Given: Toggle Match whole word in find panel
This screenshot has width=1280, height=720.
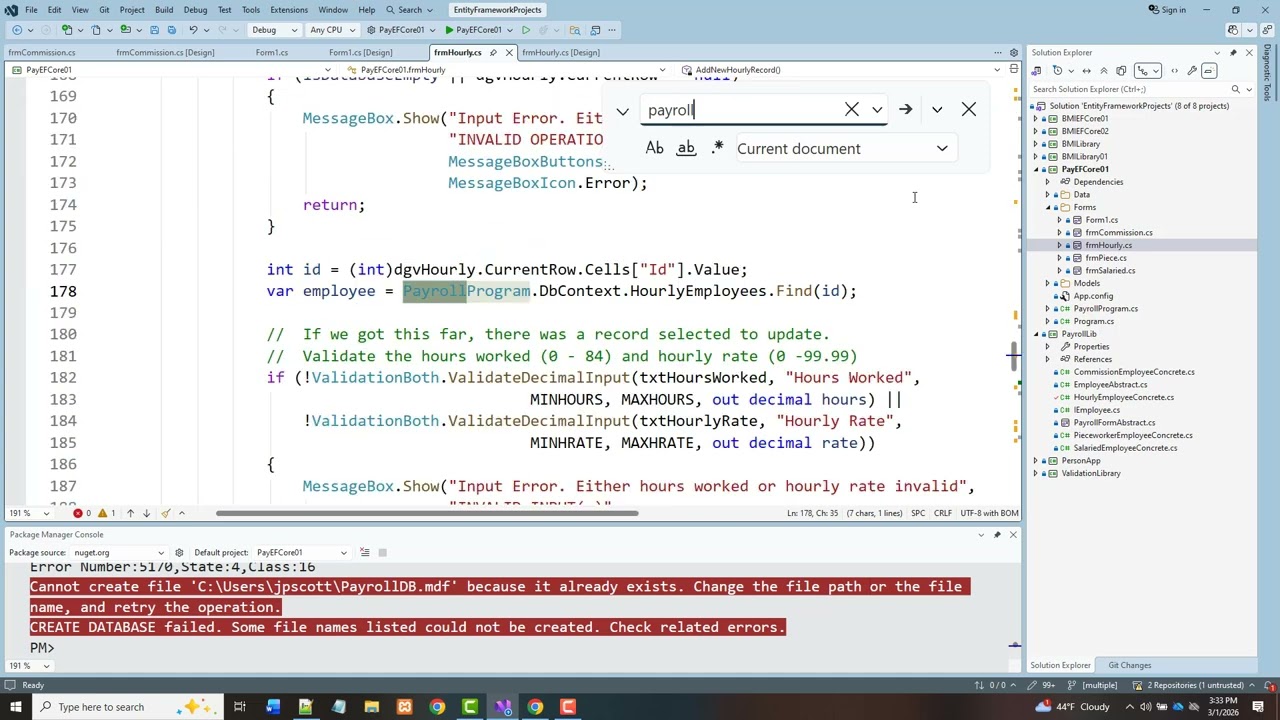Looking at the screenshot, I should 686,148.
